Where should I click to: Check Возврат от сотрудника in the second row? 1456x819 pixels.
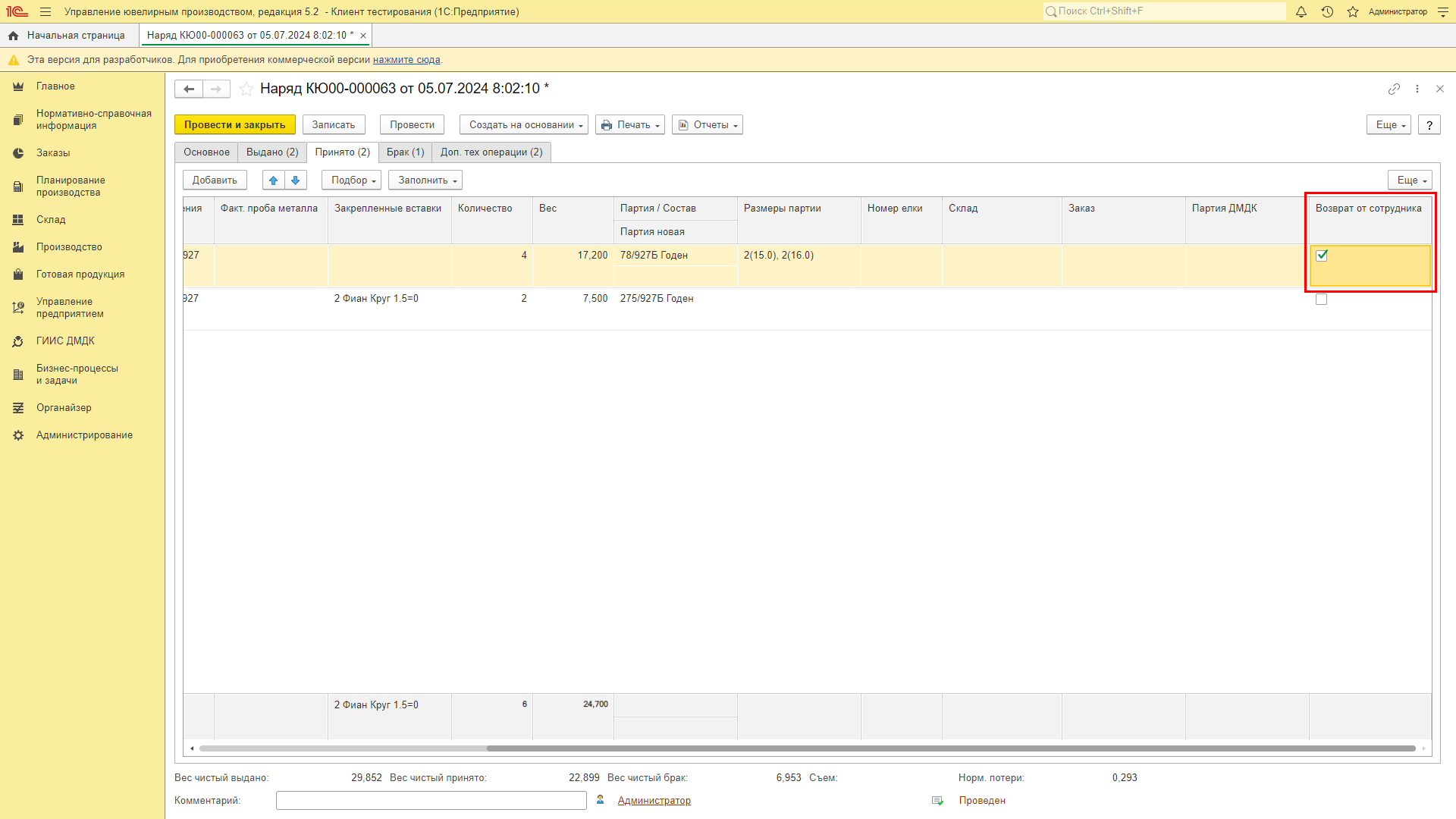(x=1322, y=300)
